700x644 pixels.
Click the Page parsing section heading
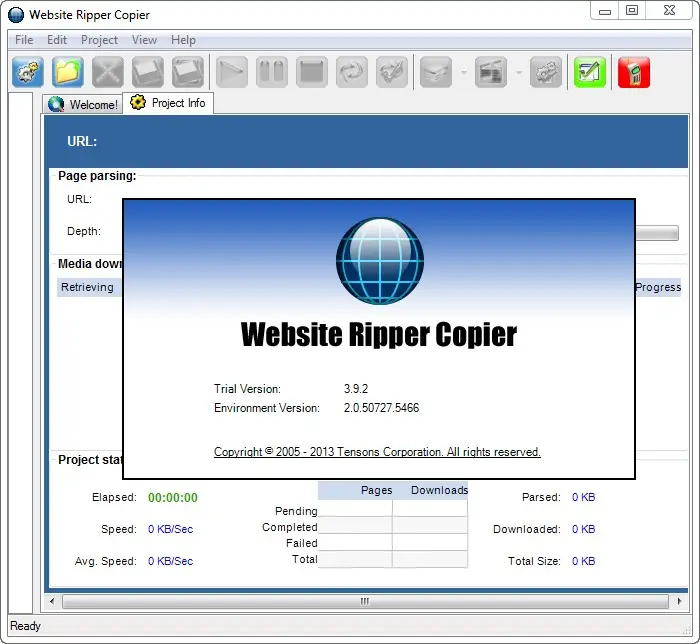97,176
